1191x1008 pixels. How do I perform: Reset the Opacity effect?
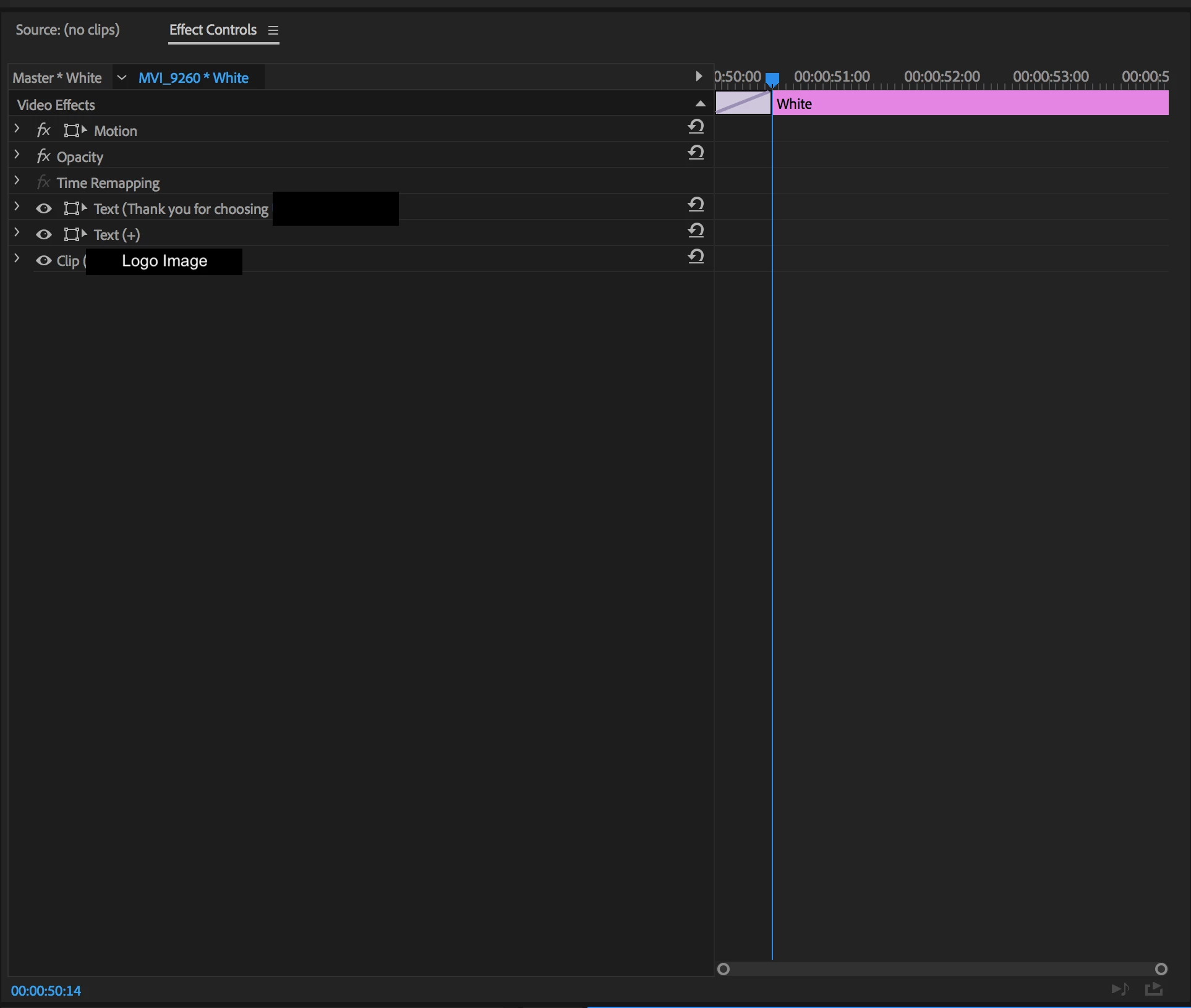click(696, 153)
